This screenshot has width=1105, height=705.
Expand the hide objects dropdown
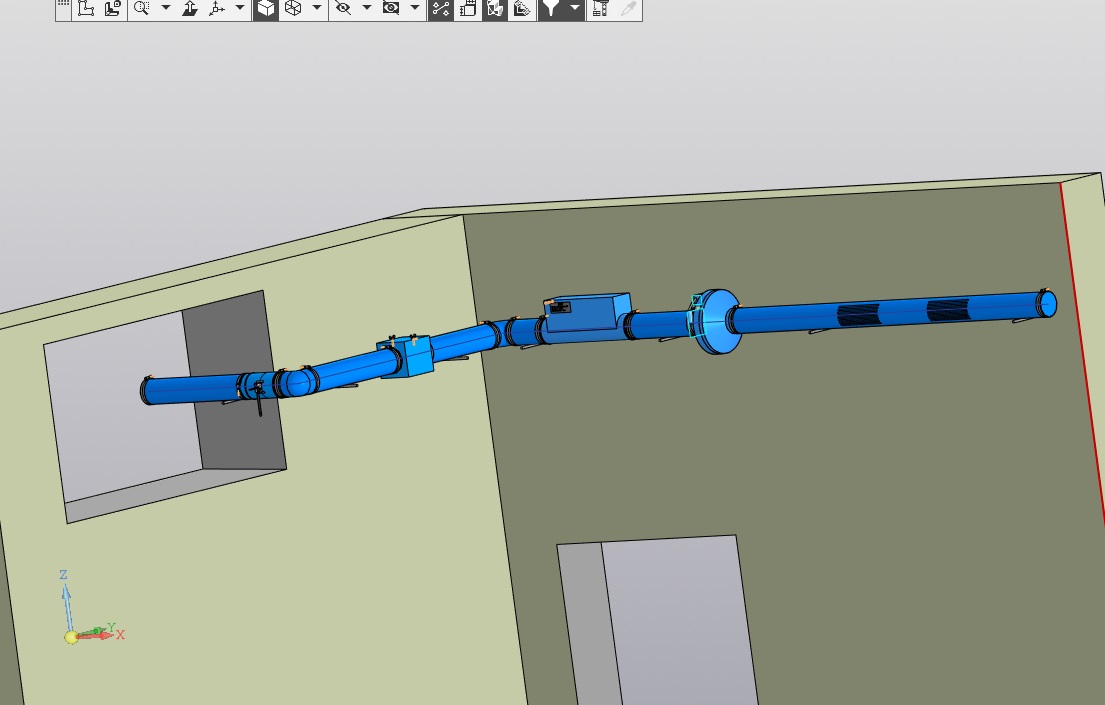point(366,8)
